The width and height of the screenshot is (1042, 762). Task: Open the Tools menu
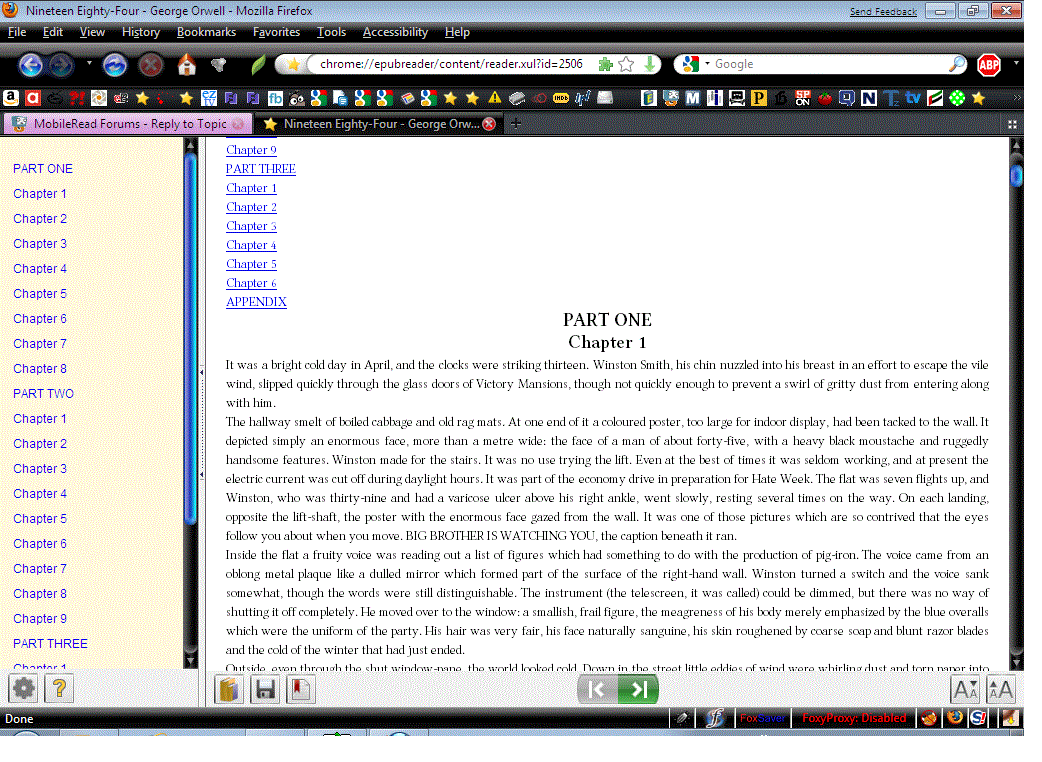331,32
